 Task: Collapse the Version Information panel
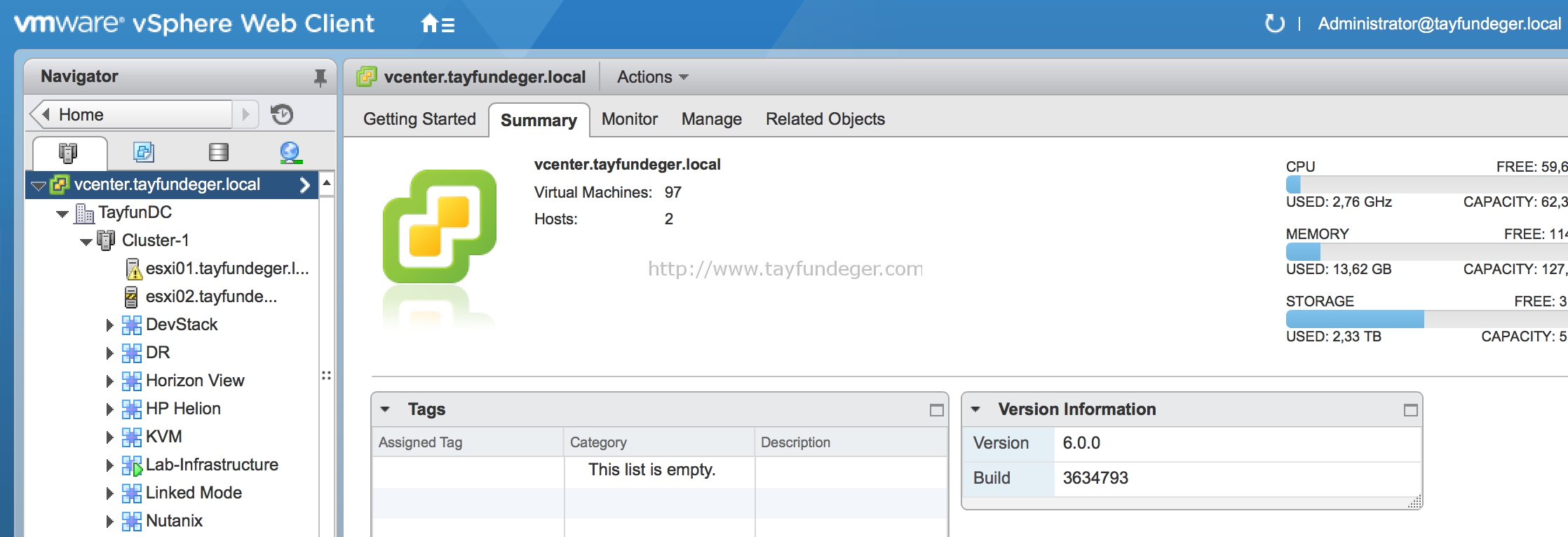[x=975, y=409]
